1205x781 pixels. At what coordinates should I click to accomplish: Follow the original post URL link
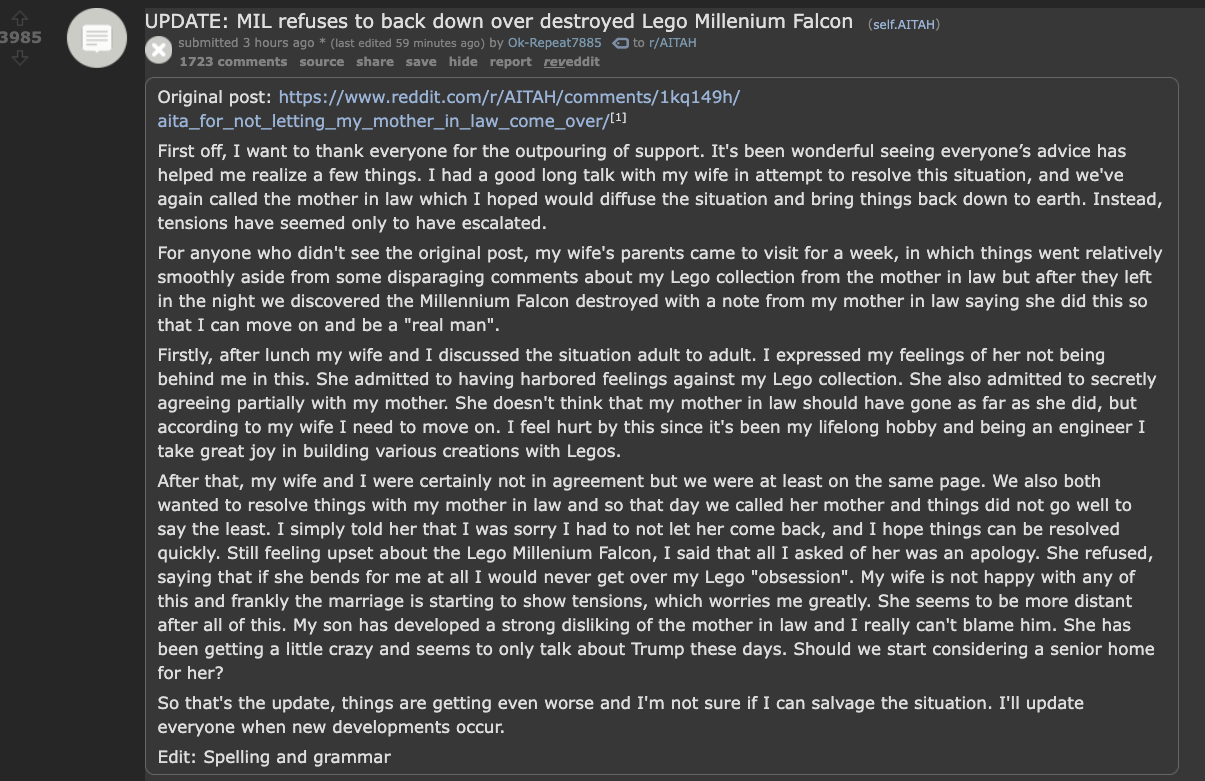[x=449, y=109]
